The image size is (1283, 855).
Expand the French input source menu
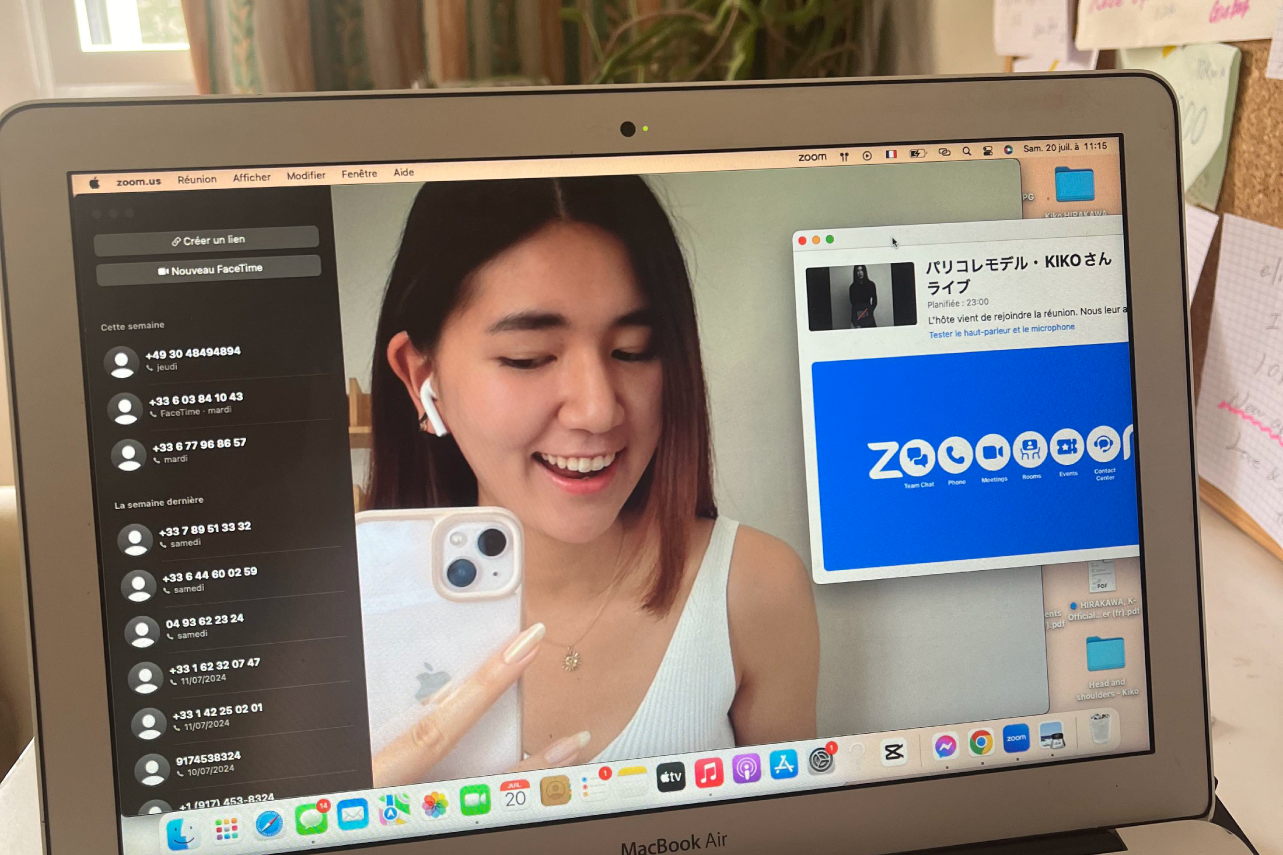(x=891, y=155)
